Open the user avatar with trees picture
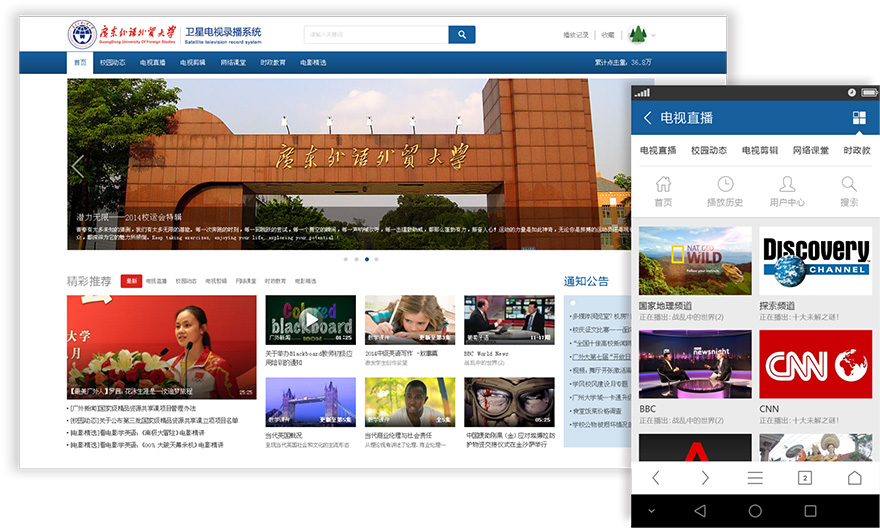 pos(637,35)
